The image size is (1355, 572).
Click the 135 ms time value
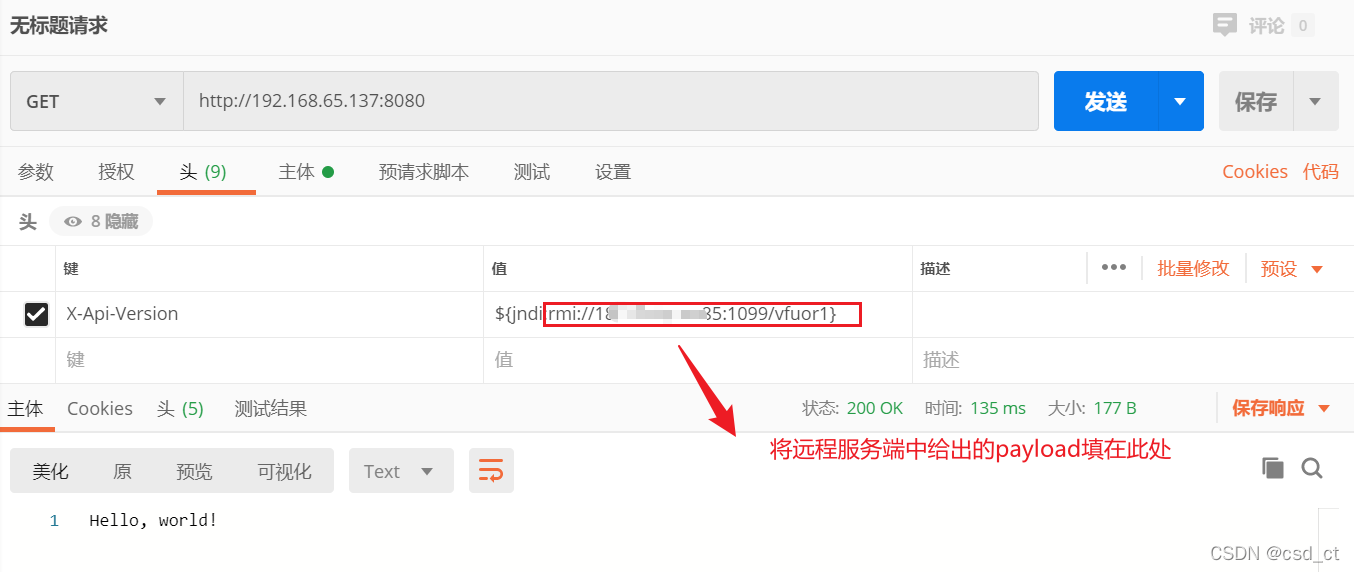(x=998, y=408)
